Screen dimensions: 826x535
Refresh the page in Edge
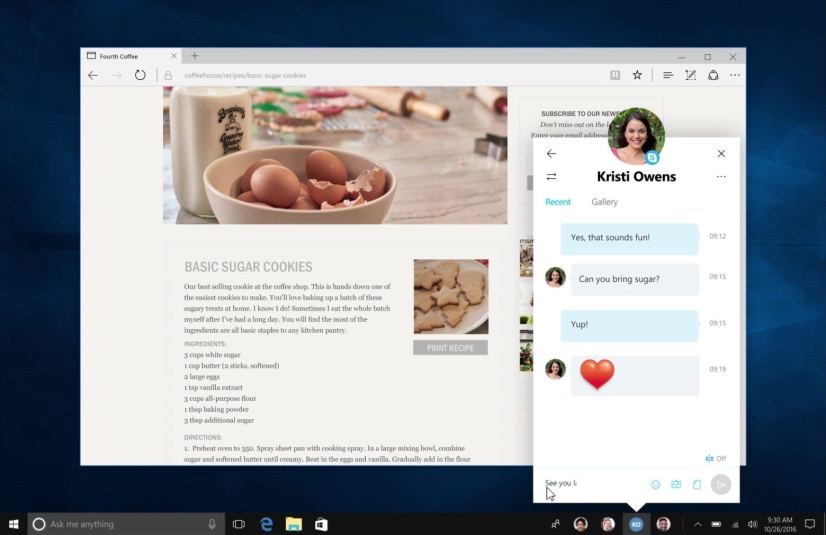click(140, 75)
